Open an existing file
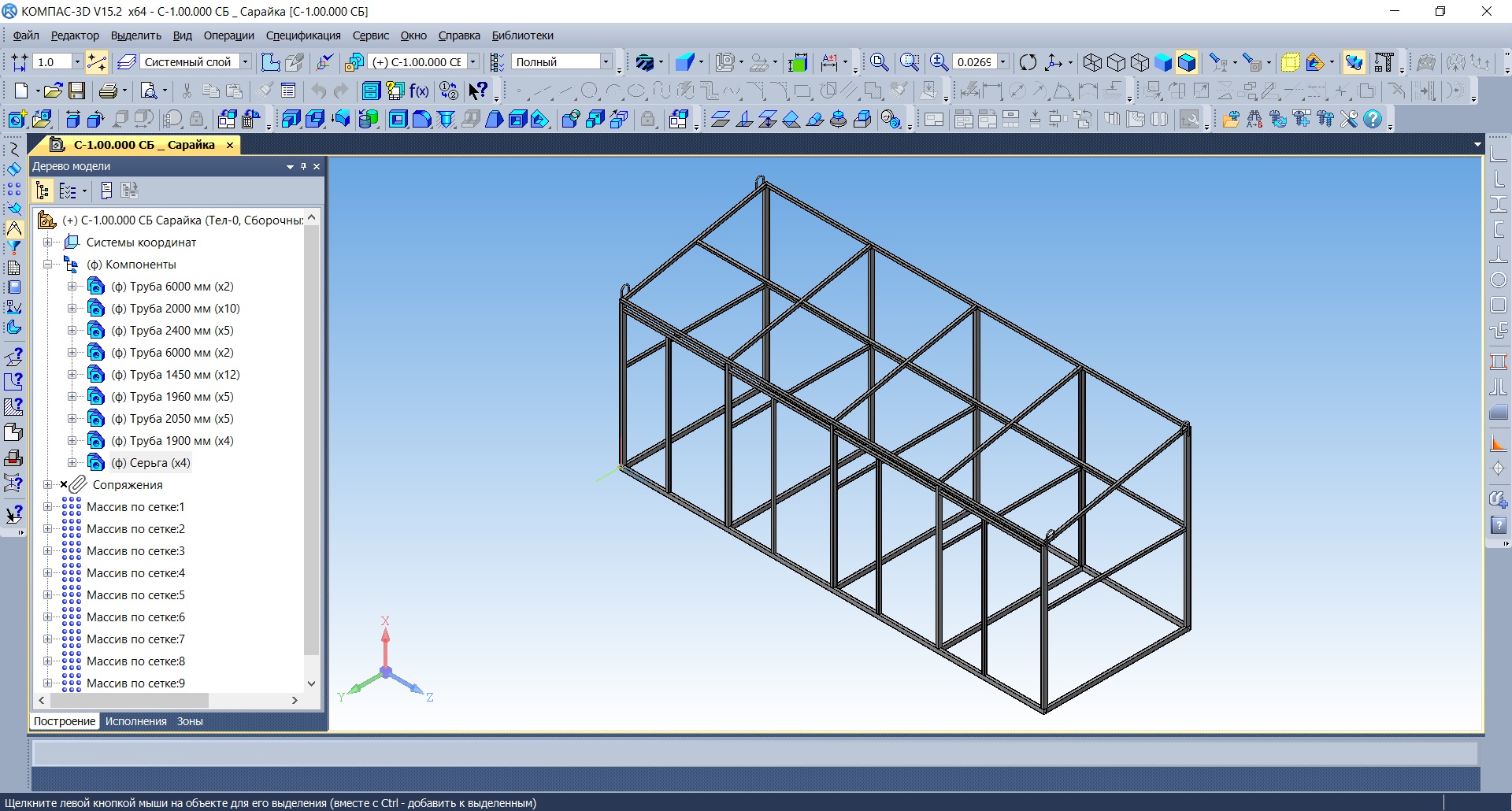 point(53,91)
